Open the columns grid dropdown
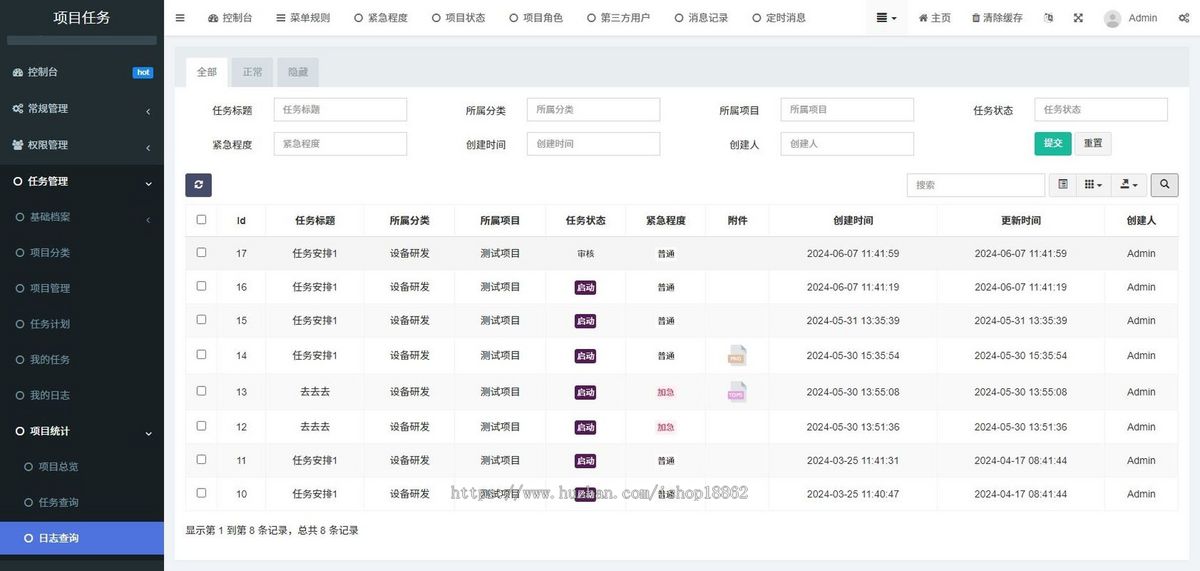This screenshot has height=571, width=1200. coord(1094,185)
